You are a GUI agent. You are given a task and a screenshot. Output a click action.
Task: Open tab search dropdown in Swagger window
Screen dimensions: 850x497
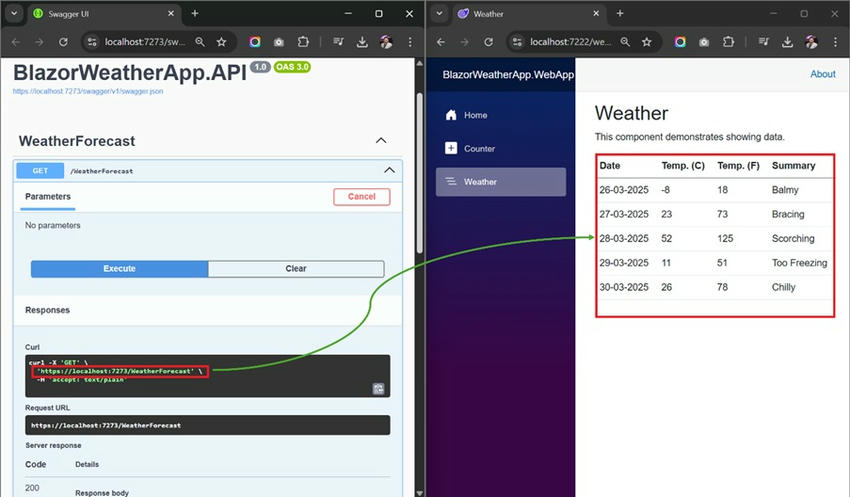(14, 14)
